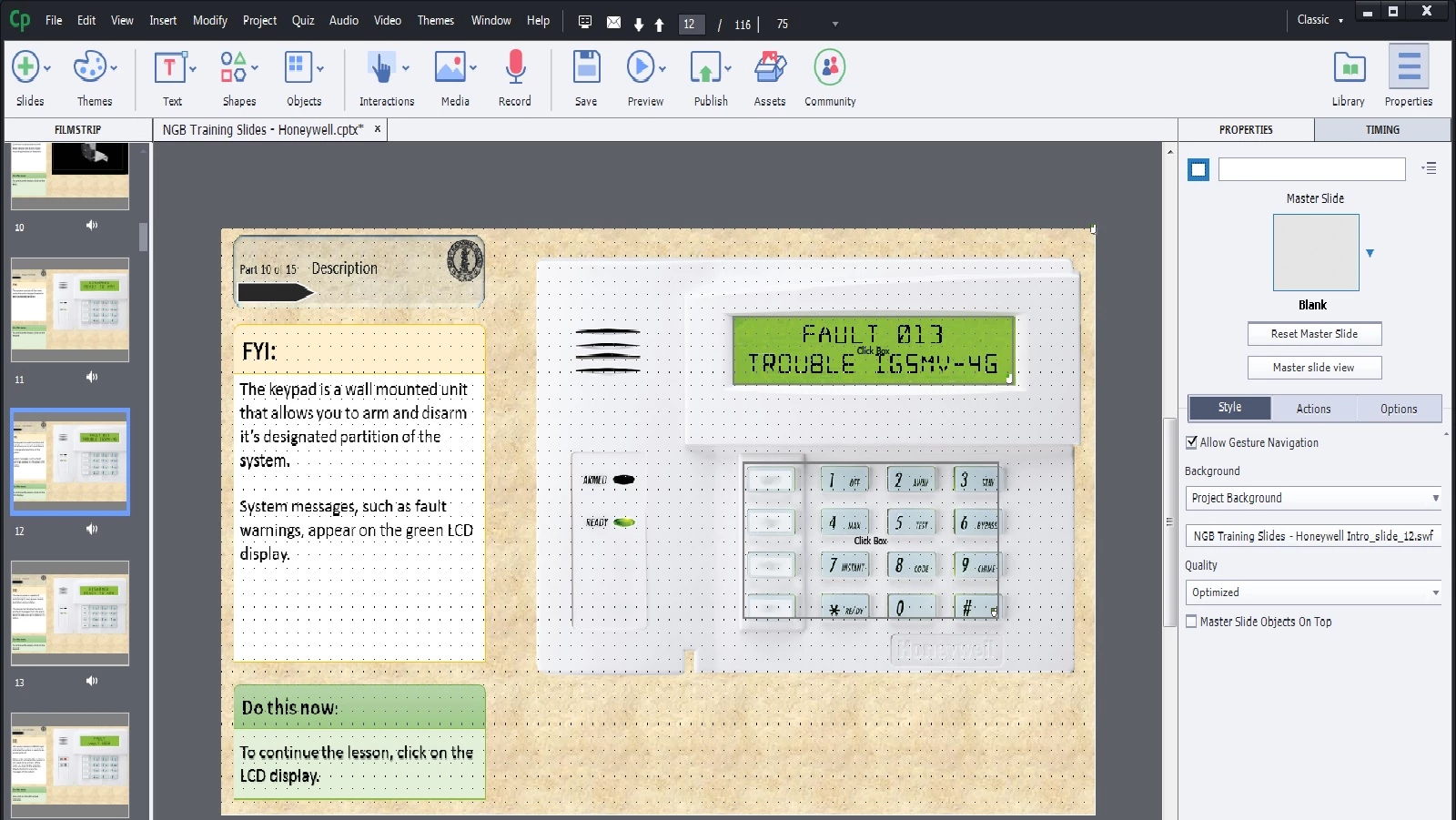
Task: Click the Preview play icon
Action: [640, 67]
